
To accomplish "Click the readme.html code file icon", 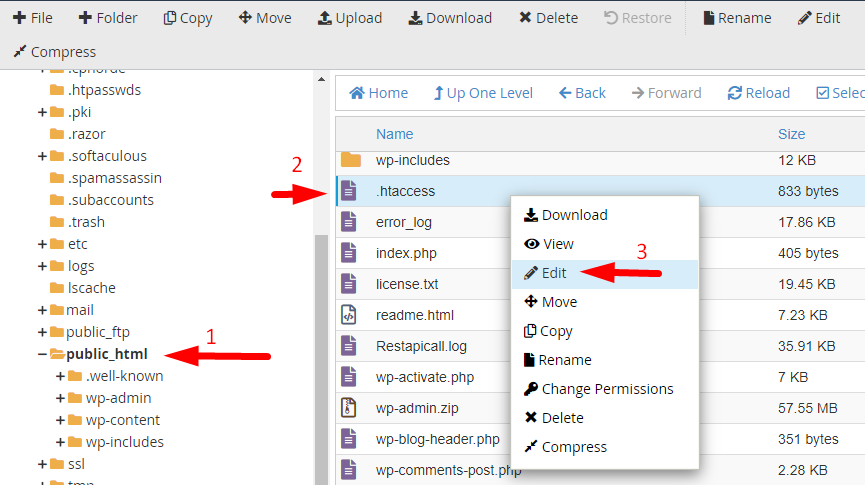I will [x=349, y=315].
